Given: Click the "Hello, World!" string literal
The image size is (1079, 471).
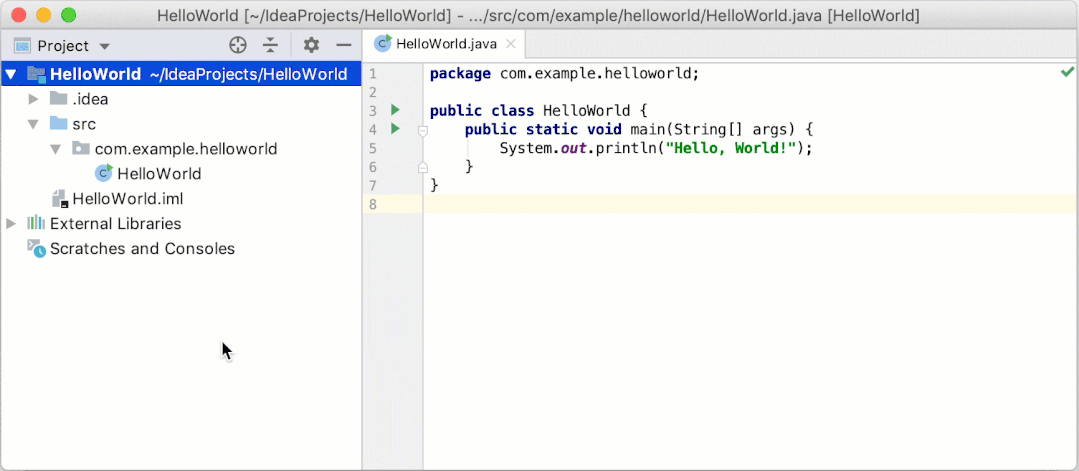Looking at the screenshot, I should point(731,148).
